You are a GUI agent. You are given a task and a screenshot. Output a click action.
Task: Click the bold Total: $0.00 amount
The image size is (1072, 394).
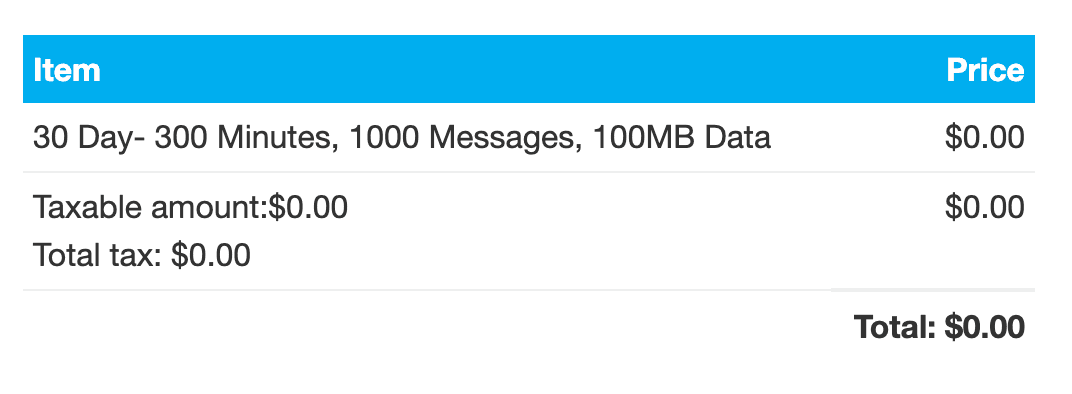[x=939, y=327]
